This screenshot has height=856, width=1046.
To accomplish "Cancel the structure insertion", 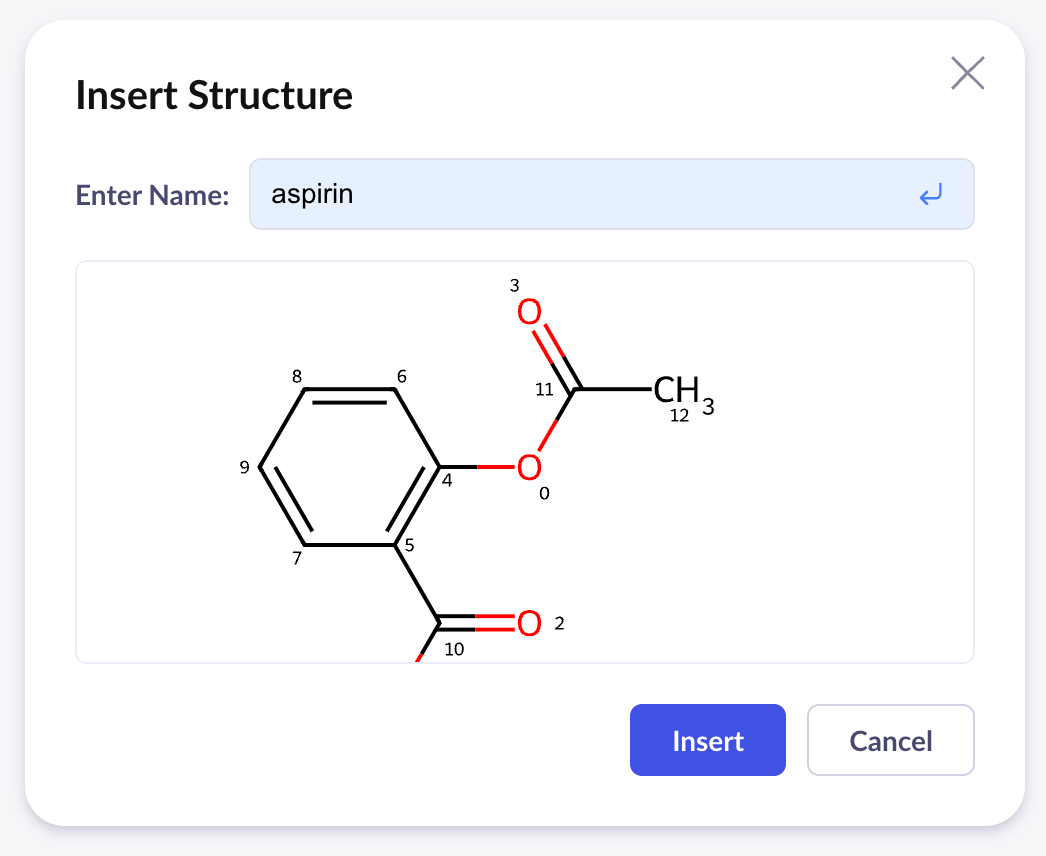I will coord(890,741).
